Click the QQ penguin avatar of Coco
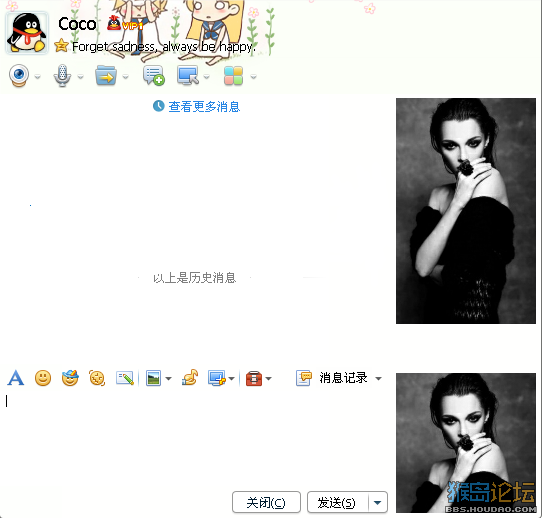The image size is (542, 518). tap(27, 33)
